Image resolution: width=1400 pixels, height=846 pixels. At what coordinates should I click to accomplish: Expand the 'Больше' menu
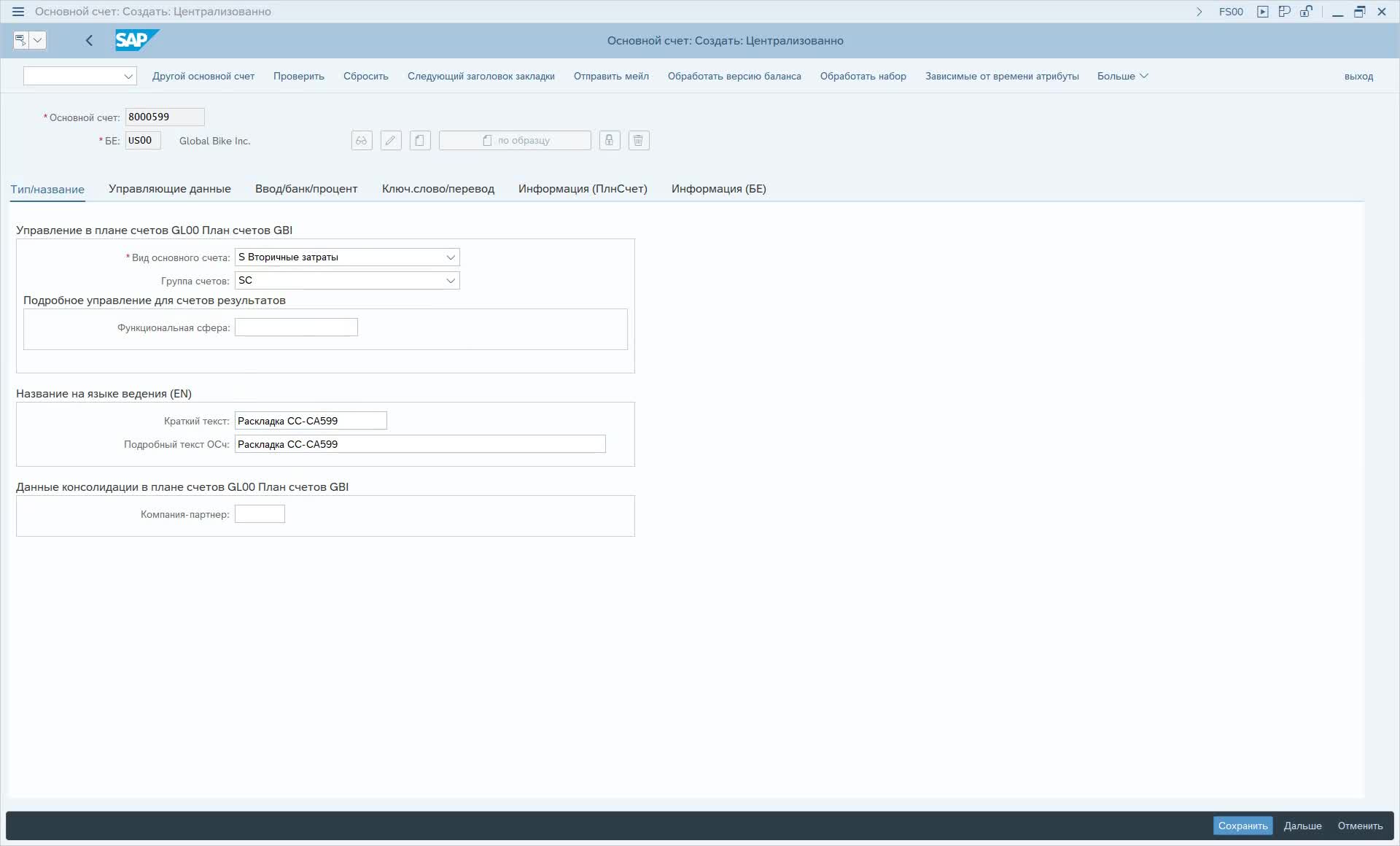(x=1123, y=76)
